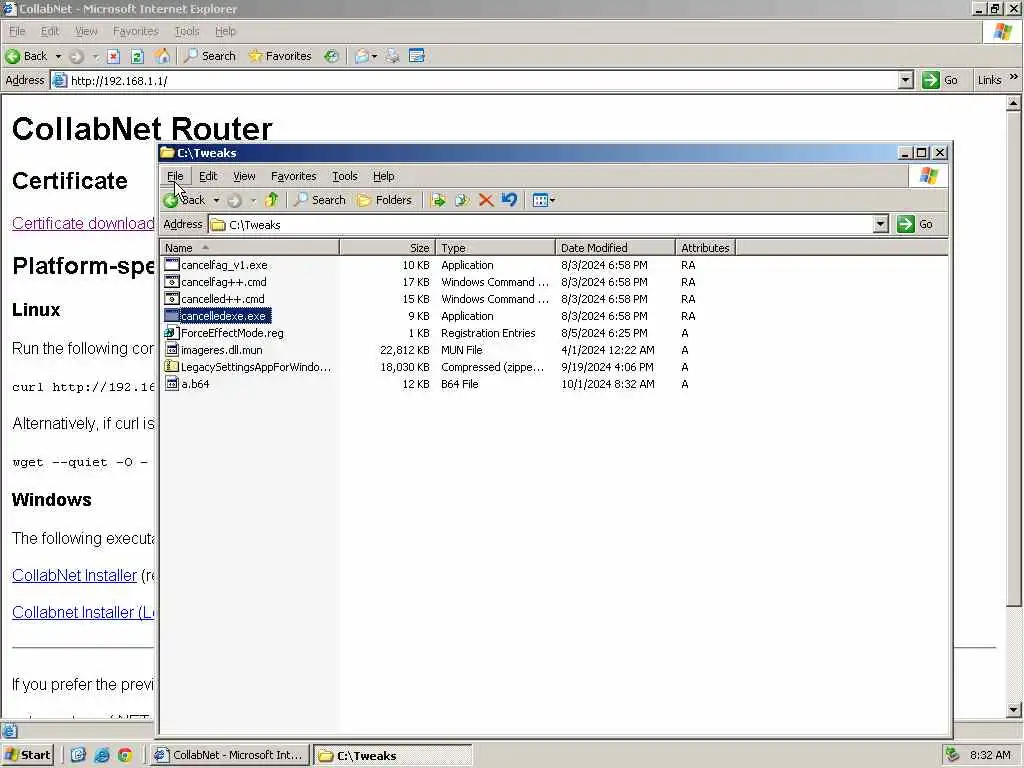The height and width of the screenshot is (768, 1024).
Task: Expand the Tweaks window address bar dropdown
Action: pos(880,224)
